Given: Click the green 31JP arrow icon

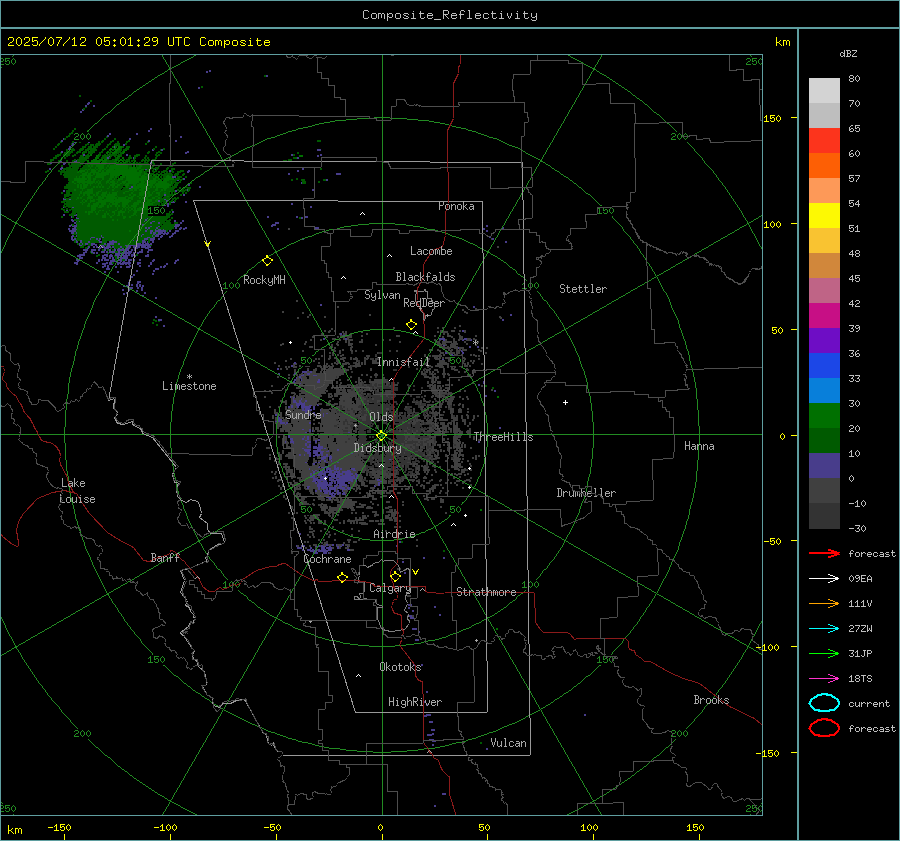Looking at the screenshot, I should pos(824,653).
